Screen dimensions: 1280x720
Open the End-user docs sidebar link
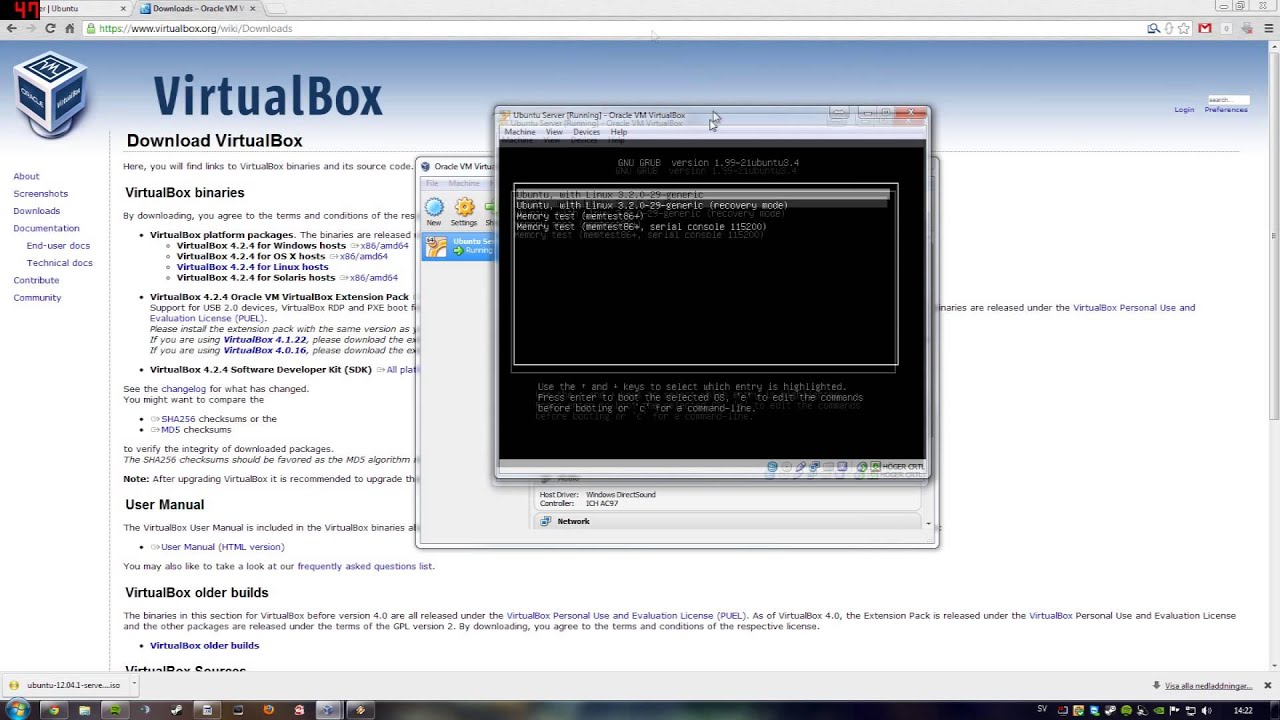click(x=58, y=246)
